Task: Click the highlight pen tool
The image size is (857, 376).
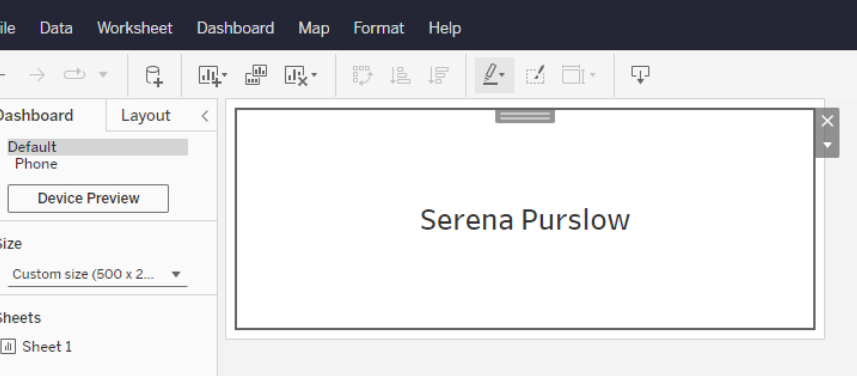Action: pyautogui.click(x=490, y=75)
